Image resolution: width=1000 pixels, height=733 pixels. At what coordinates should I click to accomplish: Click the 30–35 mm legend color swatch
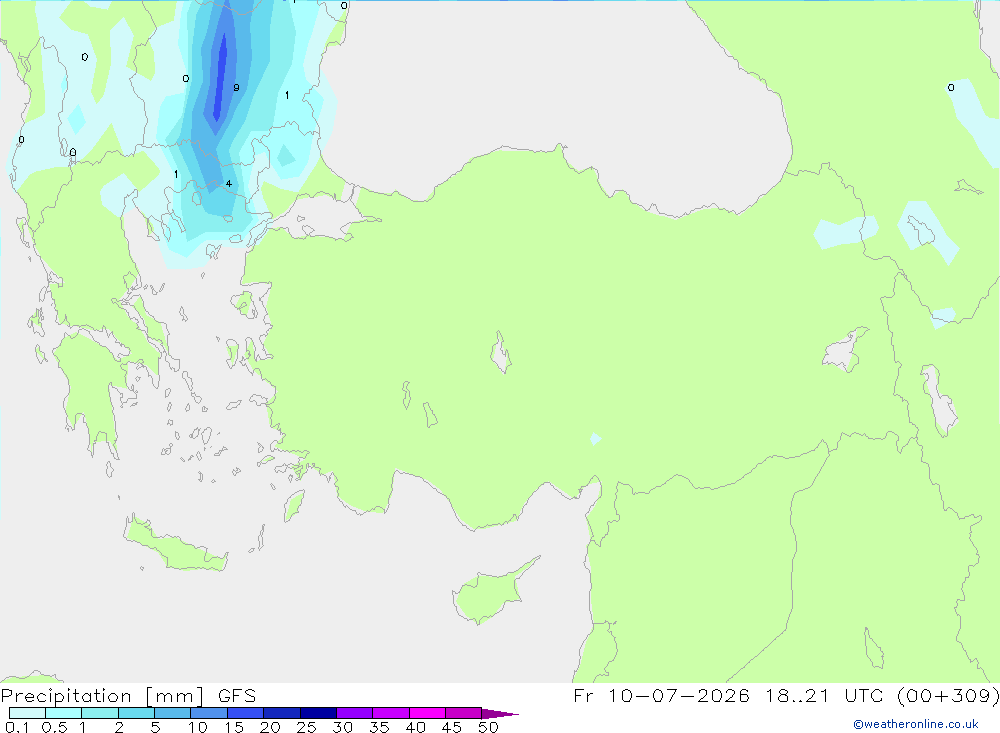point(355,713)
